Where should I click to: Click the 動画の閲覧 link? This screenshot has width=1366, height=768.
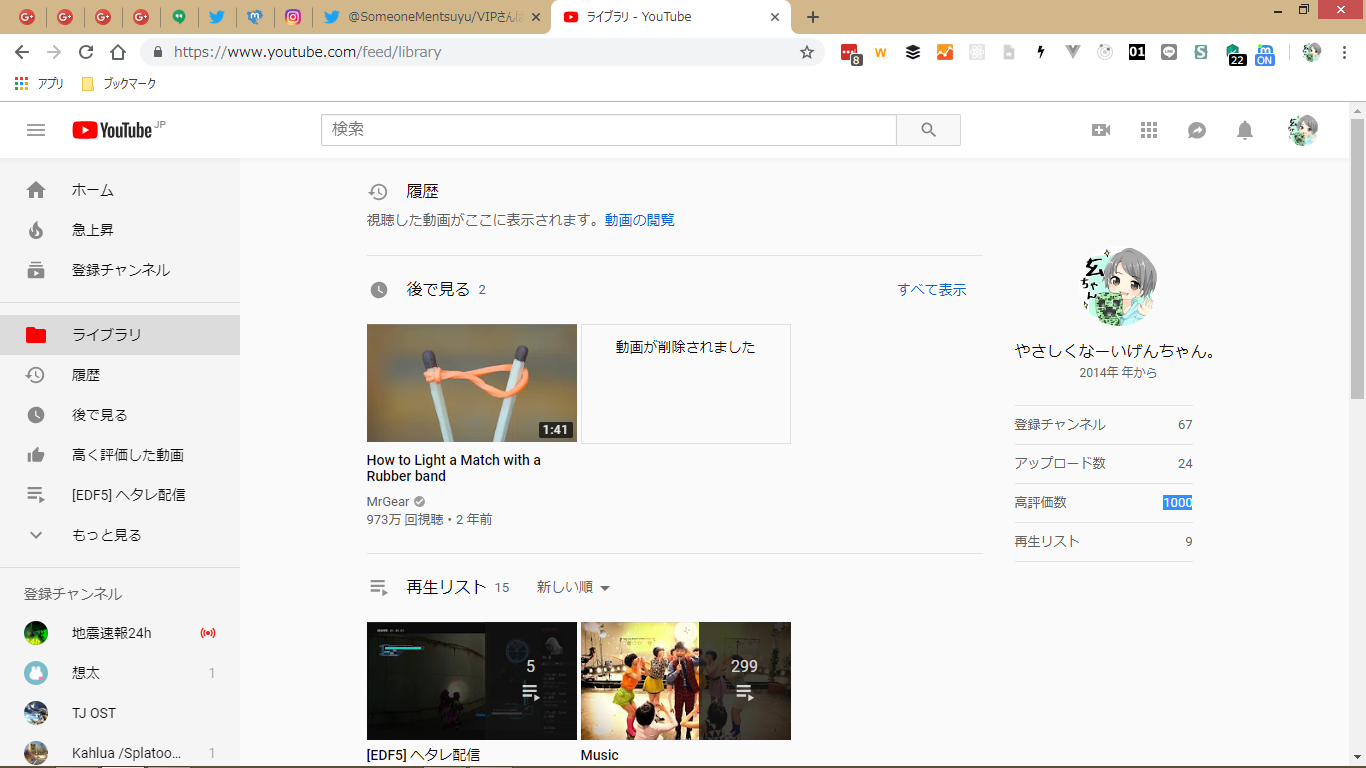[639, 220]
